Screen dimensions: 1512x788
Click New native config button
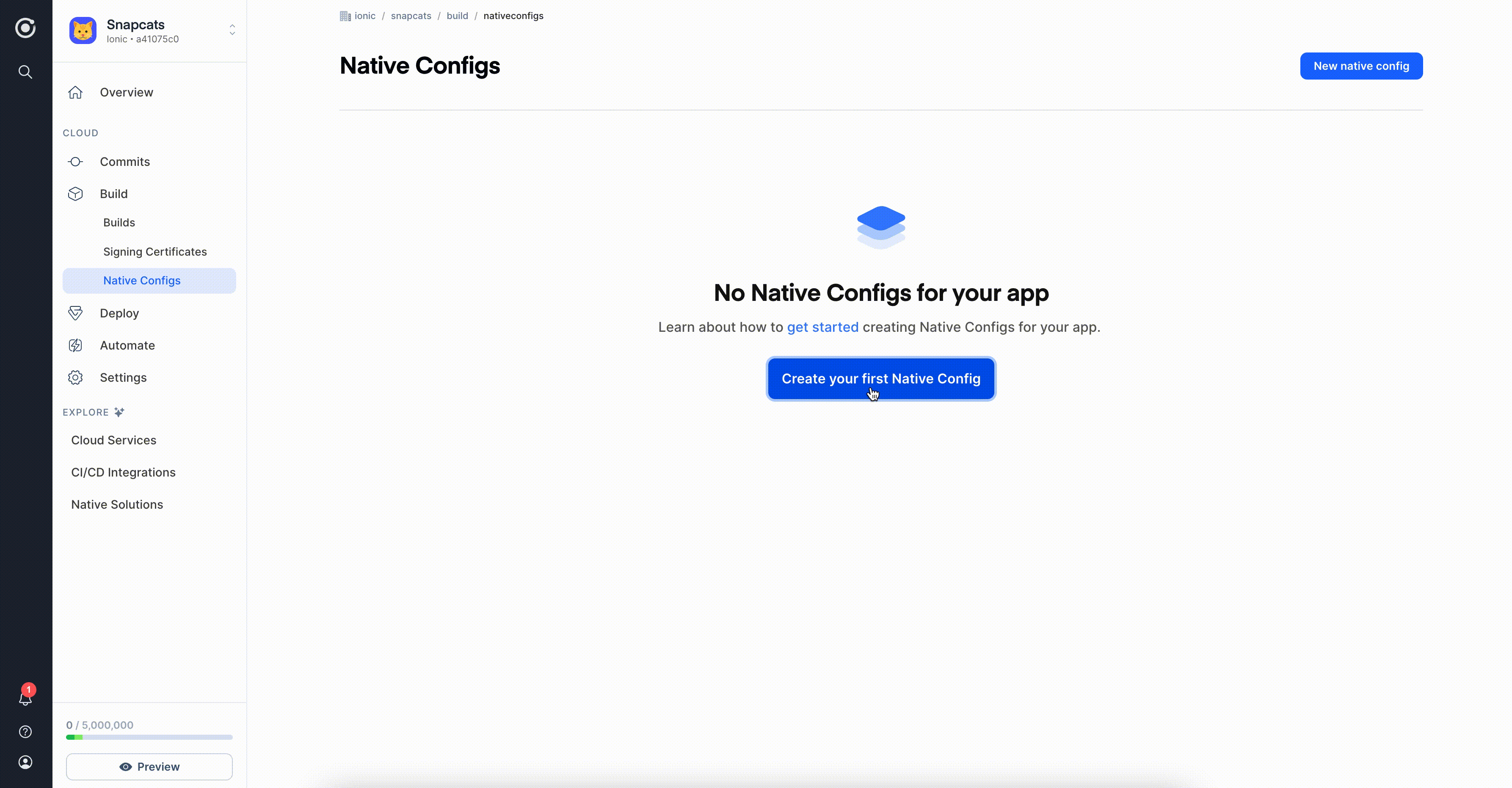(x=1362, y=65)
